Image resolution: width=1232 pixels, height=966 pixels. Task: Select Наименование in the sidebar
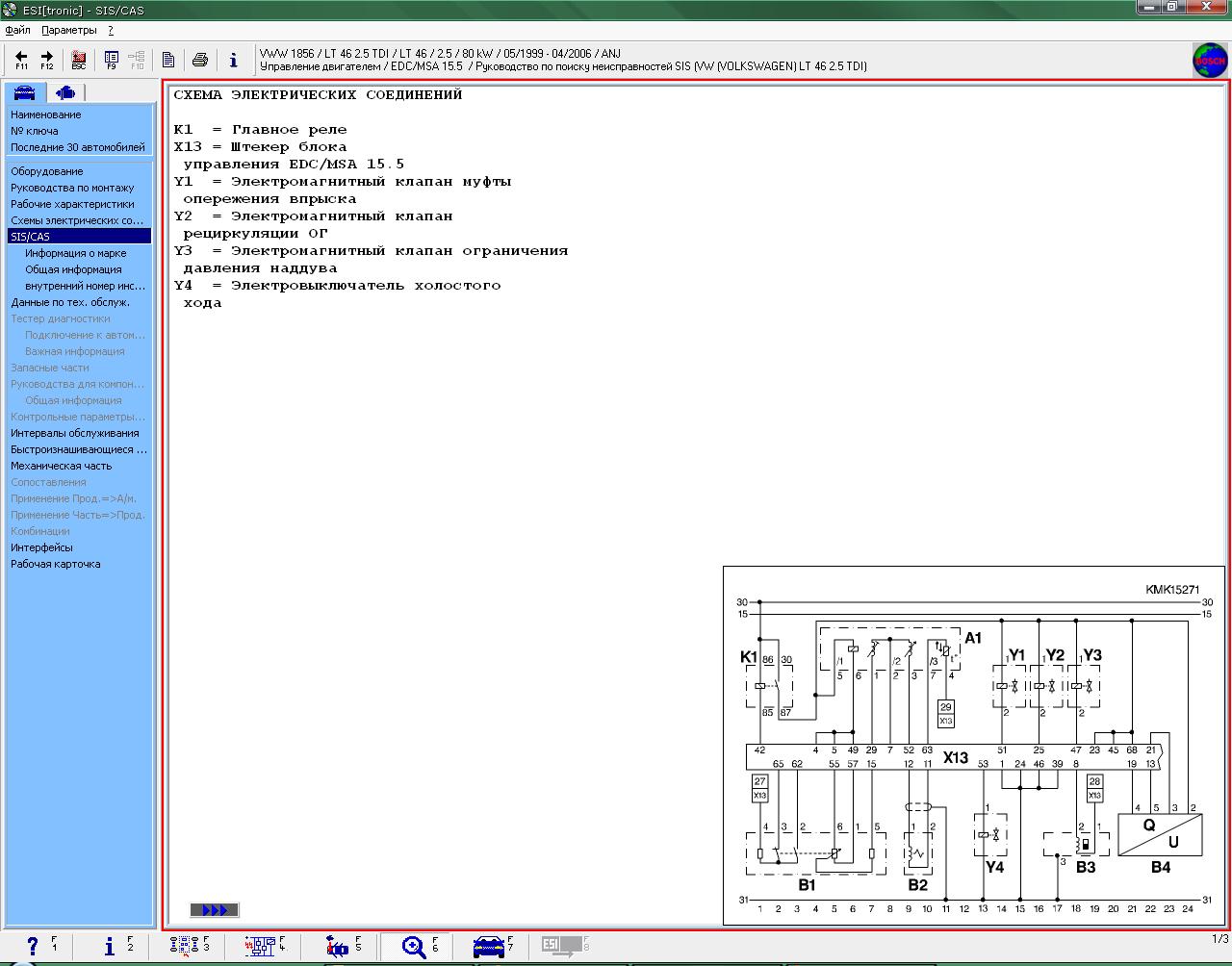[x=46, y=114]
